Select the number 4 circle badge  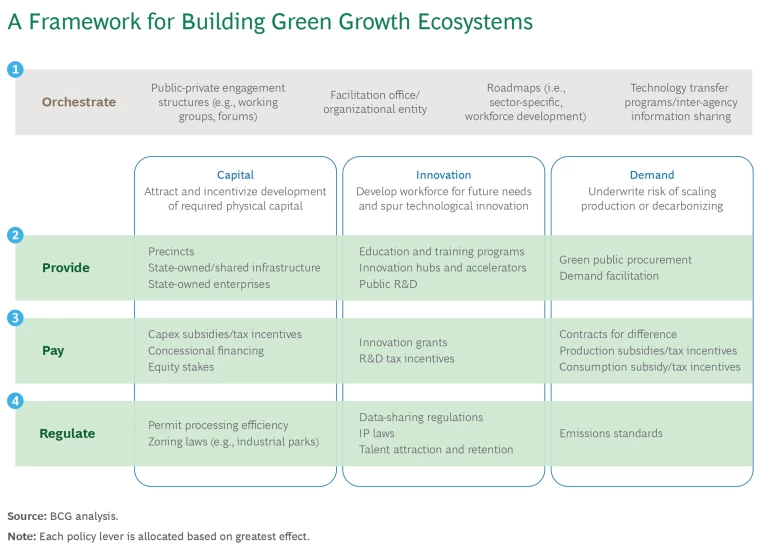(x=15, y=401)
